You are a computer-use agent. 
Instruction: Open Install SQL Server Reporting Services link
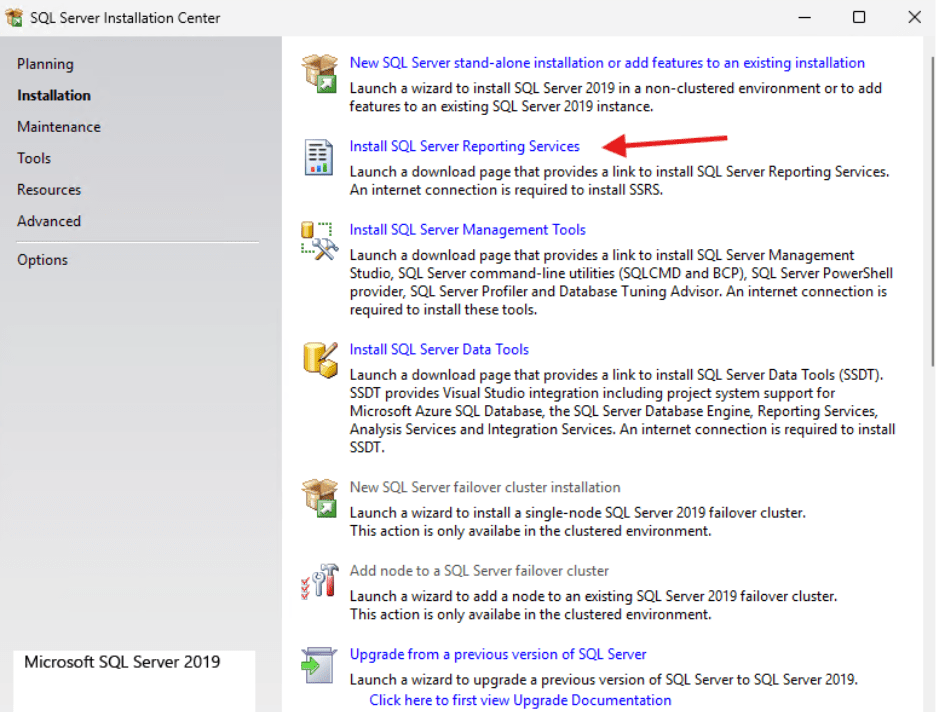(464, 146)
